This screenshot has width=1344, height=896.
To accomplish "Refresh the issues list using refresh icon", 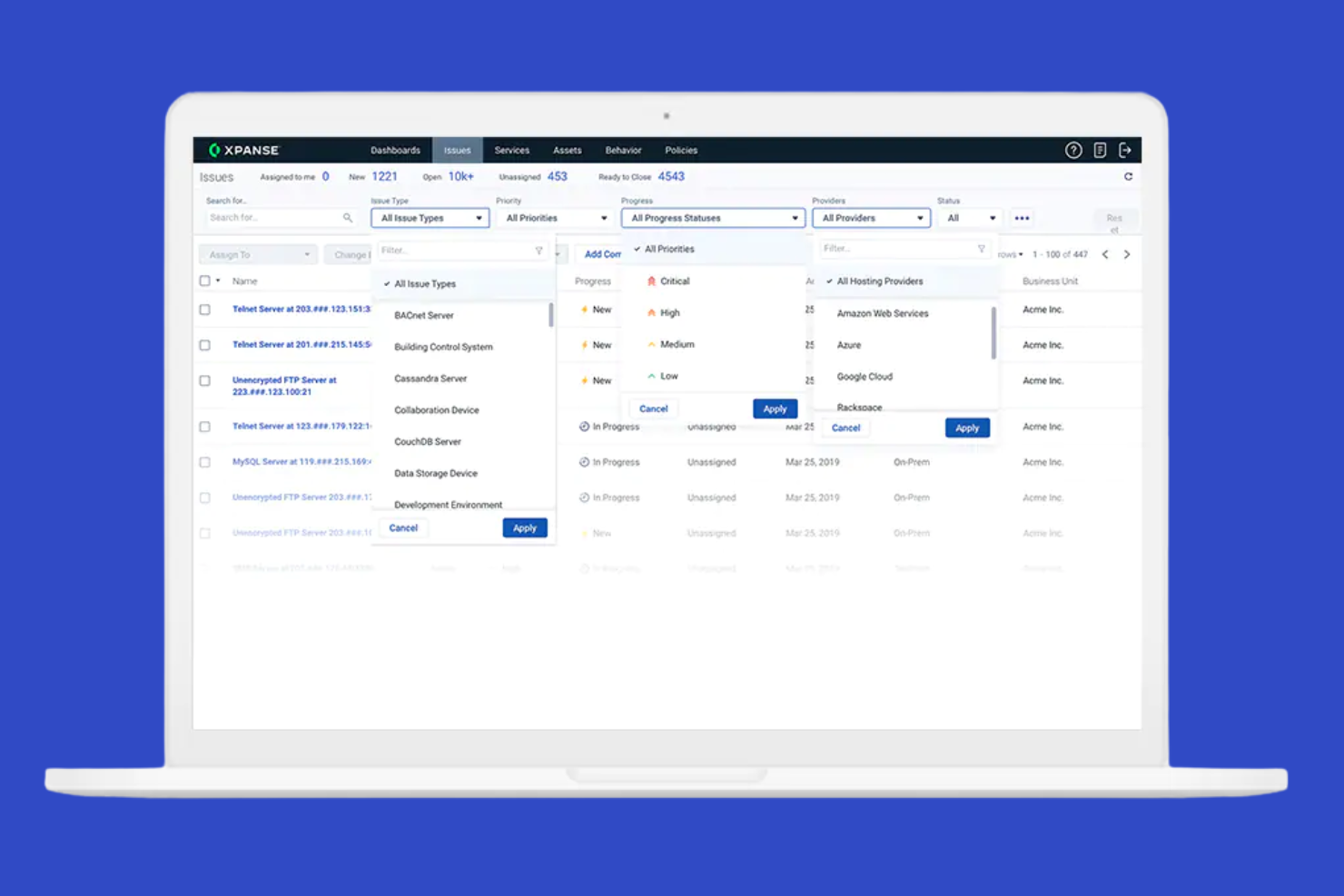I will [x=1128, y=176].
